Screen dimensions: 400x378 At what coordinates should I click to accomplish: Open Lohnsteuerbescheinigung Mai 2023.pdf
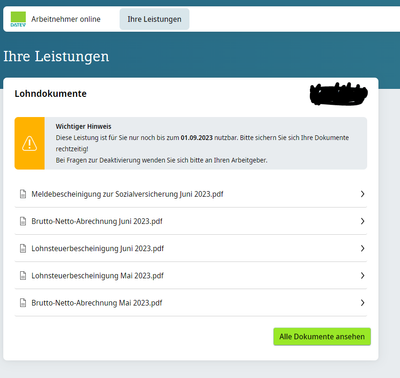(x=191, y=276)
